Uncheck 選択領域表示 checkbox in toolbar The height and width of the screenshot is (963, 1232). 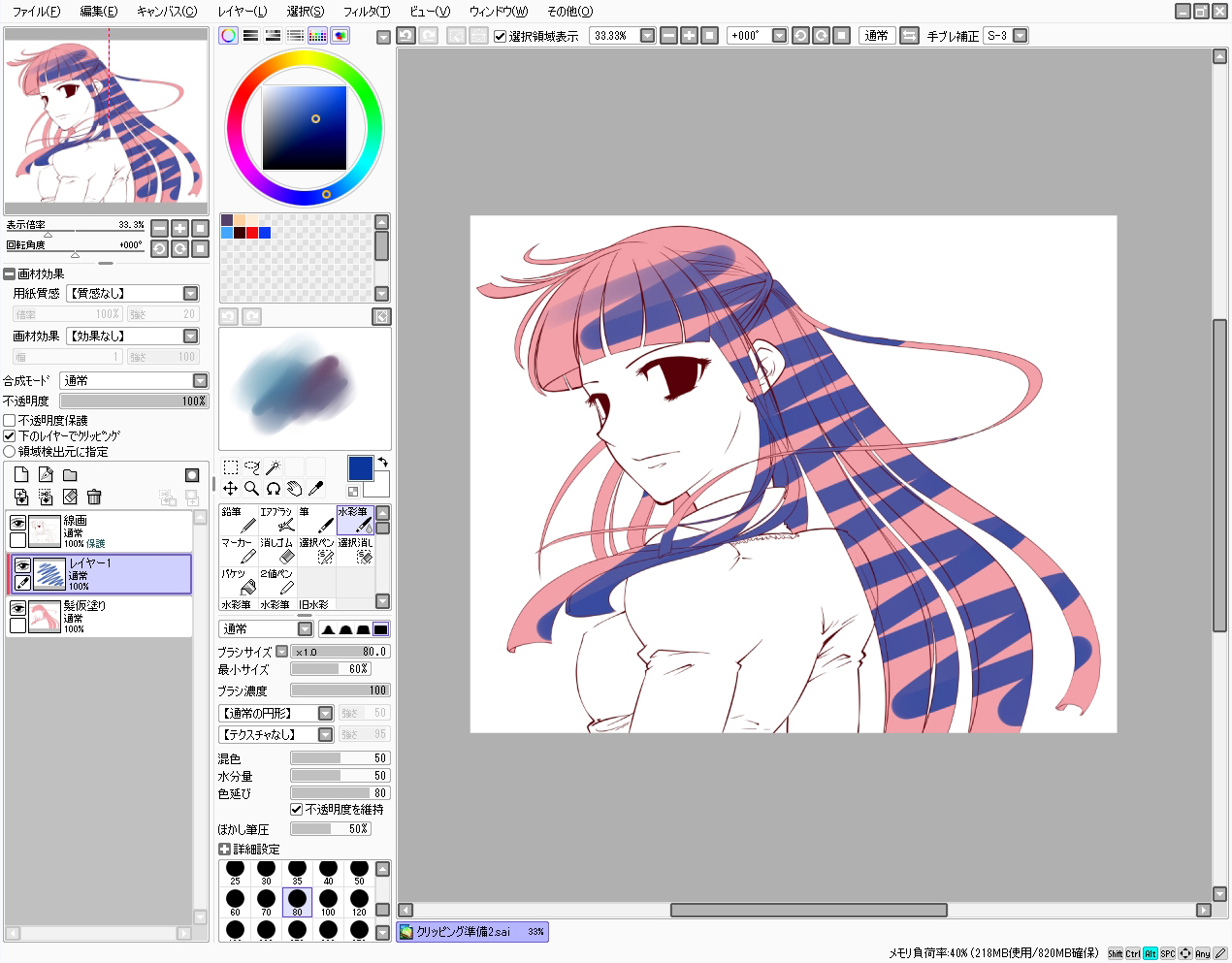(500, 36)
